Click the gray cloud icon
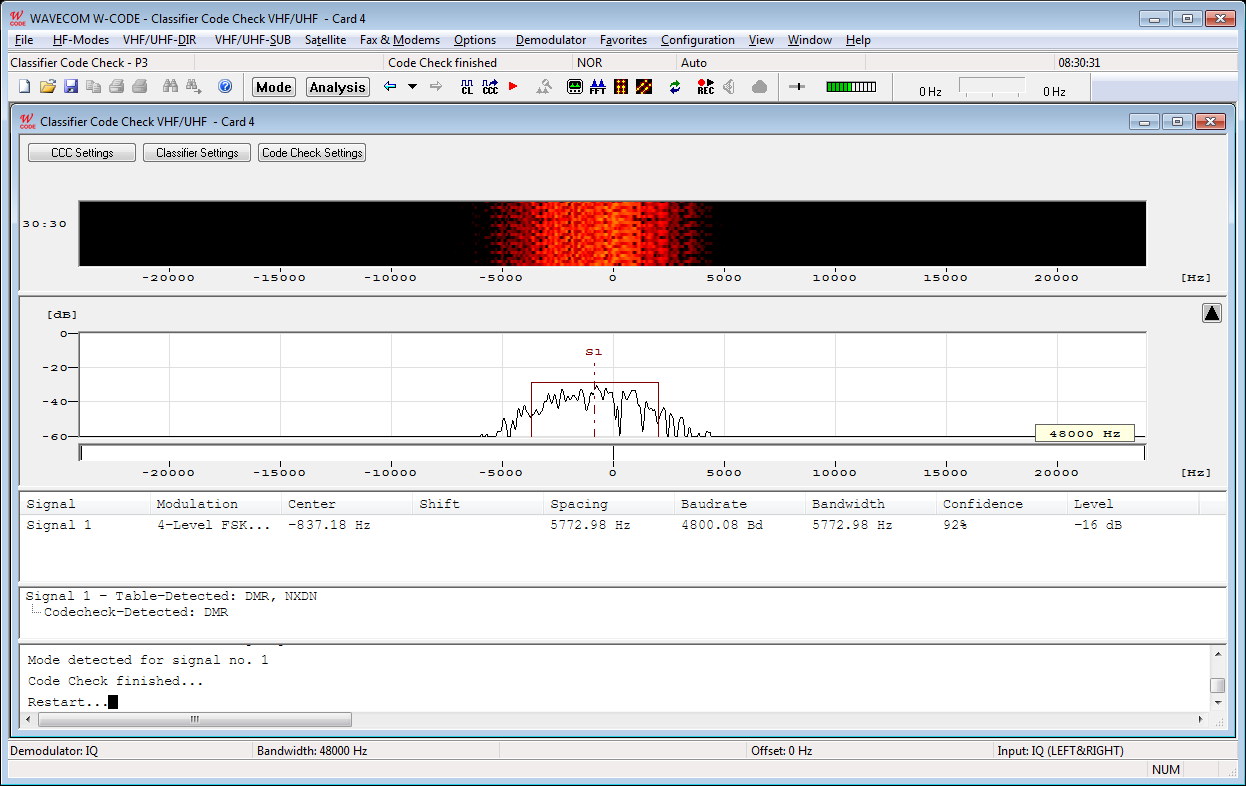This screenshot has width=1246, height=786. click(x=759, y=87)
